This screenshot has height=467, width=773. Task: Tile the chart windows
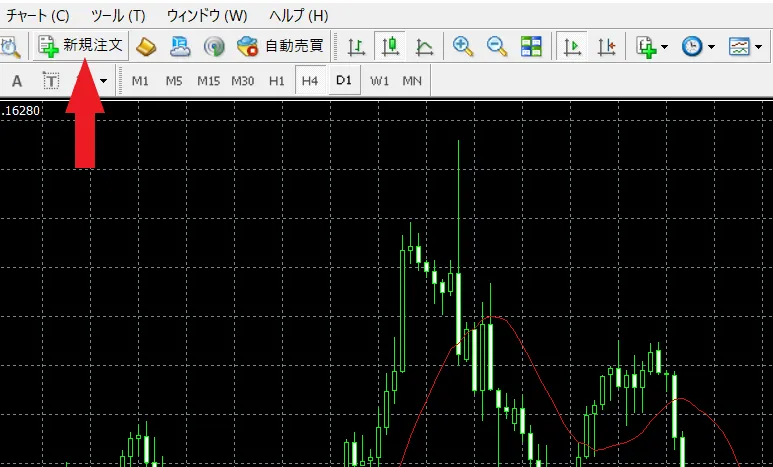pos(531,46)
